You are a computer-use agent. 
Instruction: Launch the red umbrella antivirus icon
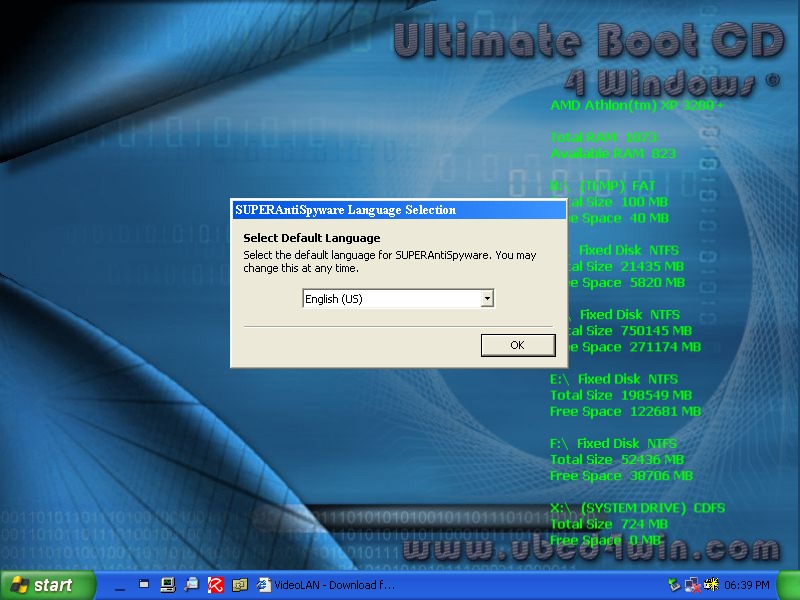pos(215,584)
